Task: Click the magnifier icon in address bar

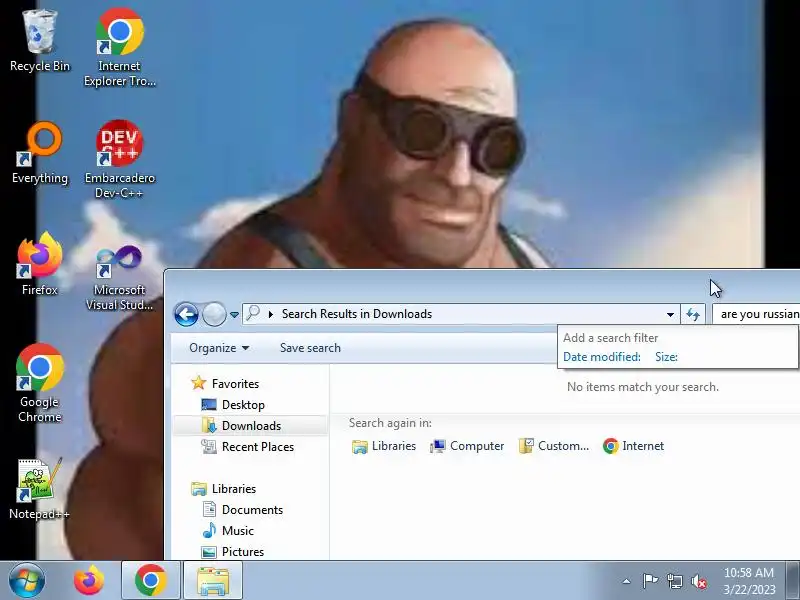Action: pos(253,313)
